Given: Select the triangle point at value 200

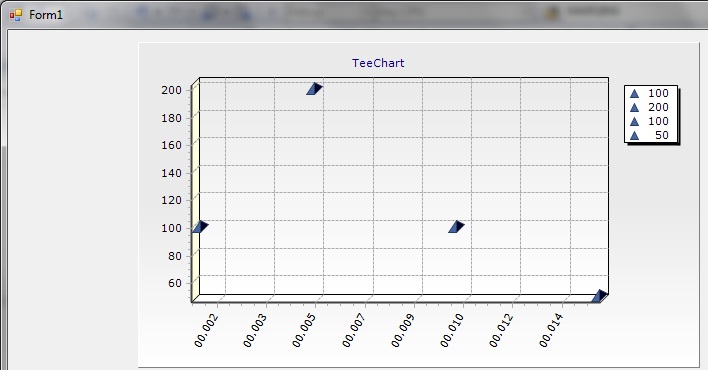Looking at the screenshot, I should 314,88.
